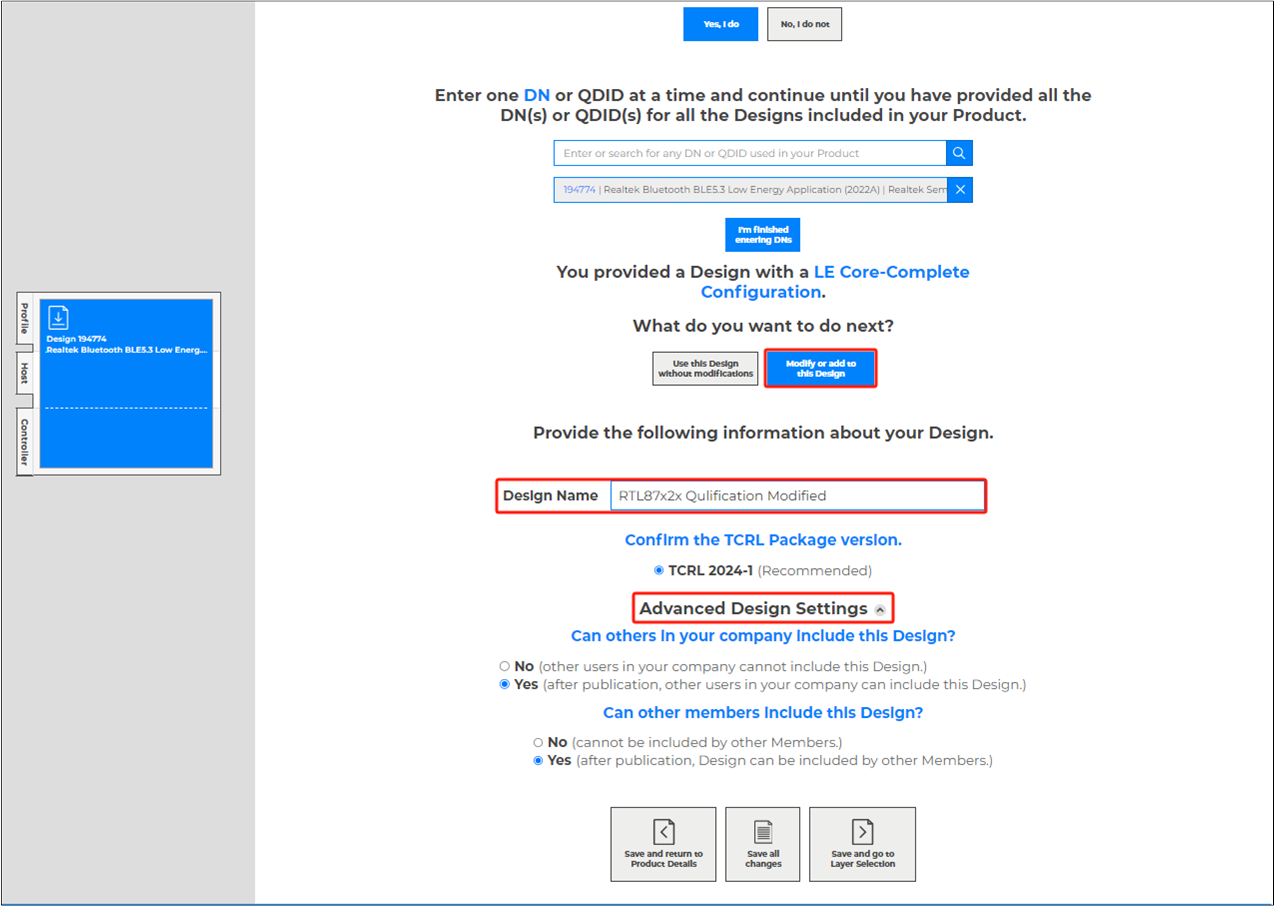Click Confirm the TCRL Package version heading

(x=763, y=540)
